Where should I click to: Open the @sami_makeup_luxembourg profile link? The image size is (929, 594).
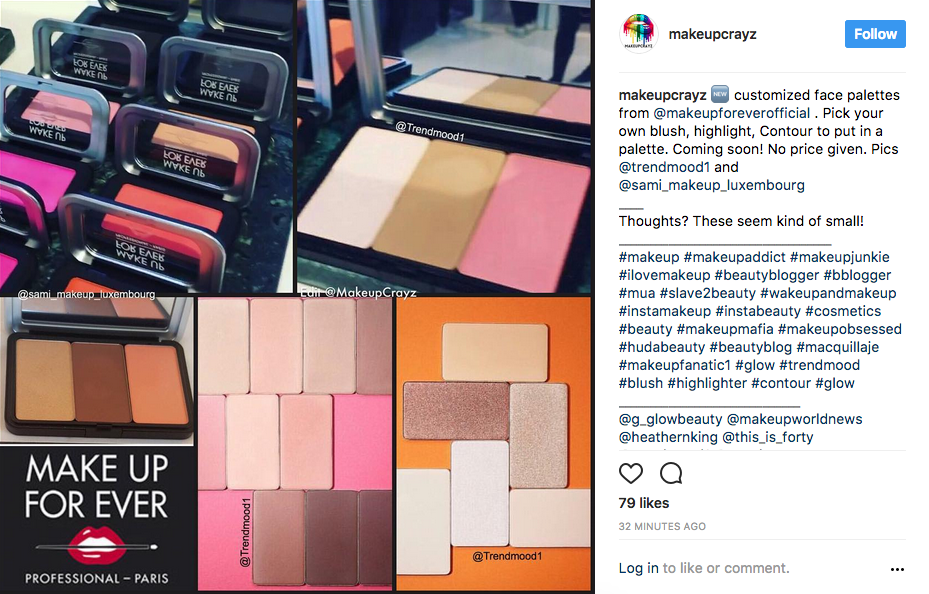[x=712, y=185]
